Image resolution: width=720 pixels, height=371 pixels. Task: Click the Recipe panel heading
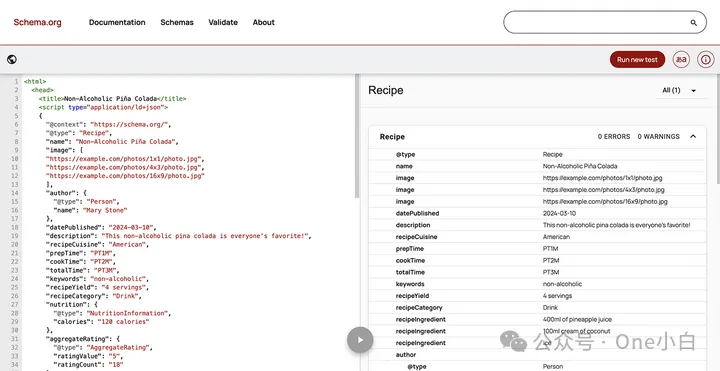click(x=386, y=90)
